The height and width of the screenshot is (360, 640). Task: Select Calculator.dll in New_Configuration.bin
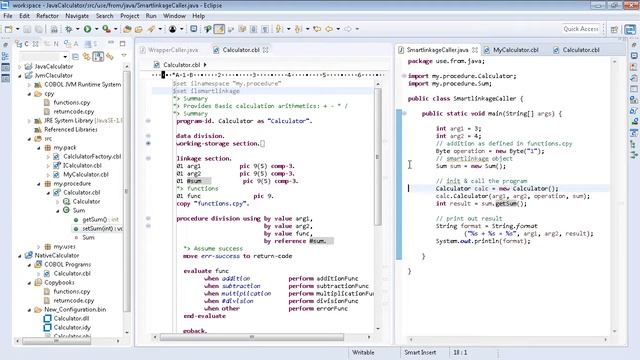click(x=71, y=318)
